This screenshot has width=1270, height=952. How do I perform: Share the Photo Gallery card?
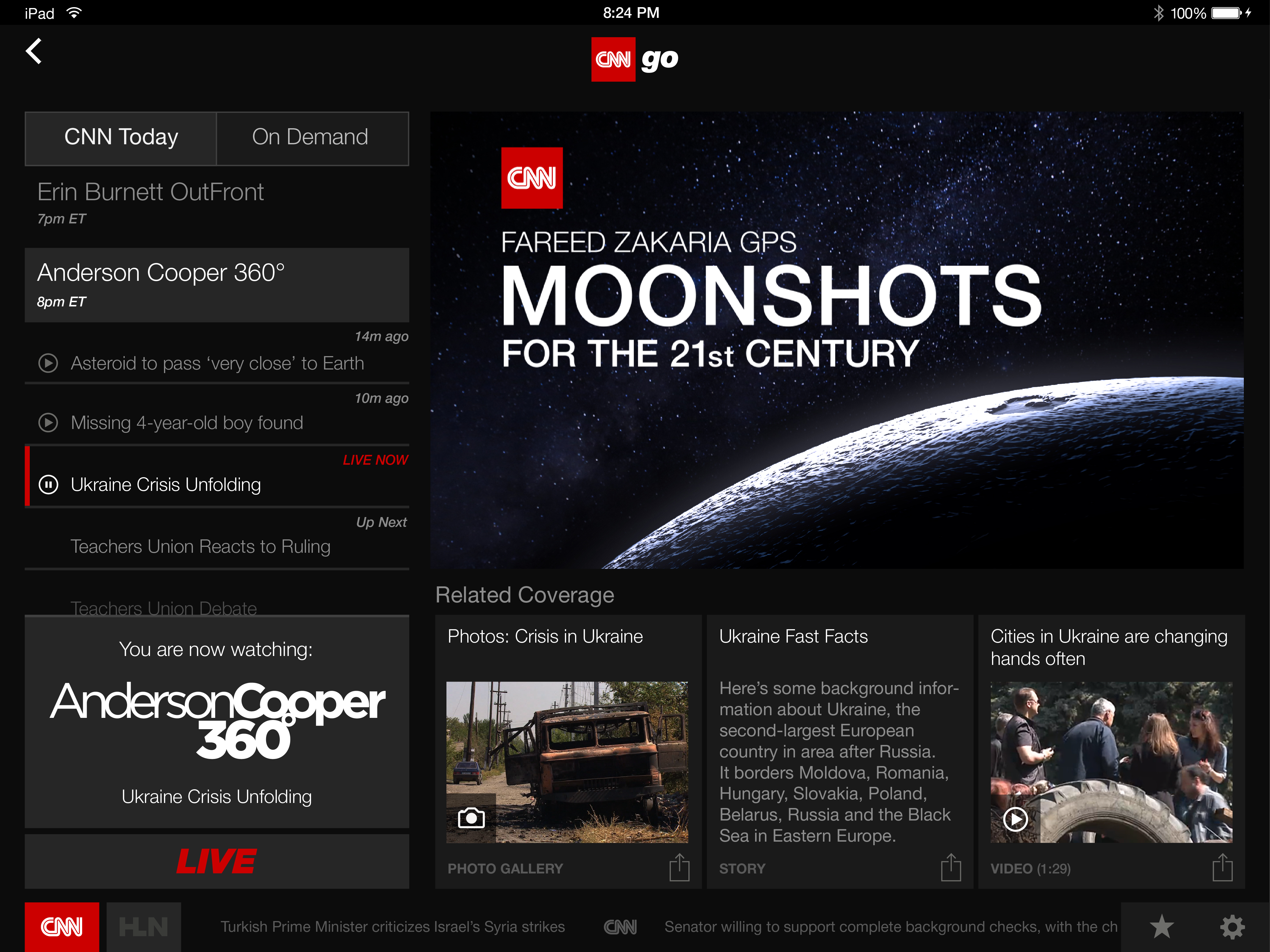click(679, 867)
